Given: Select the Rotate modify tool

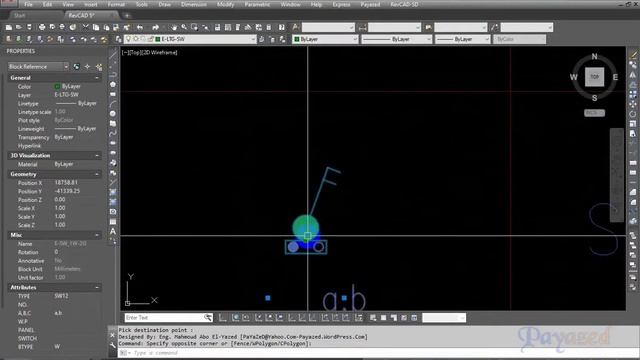Looking at the screenshot, I should point(633,114).
